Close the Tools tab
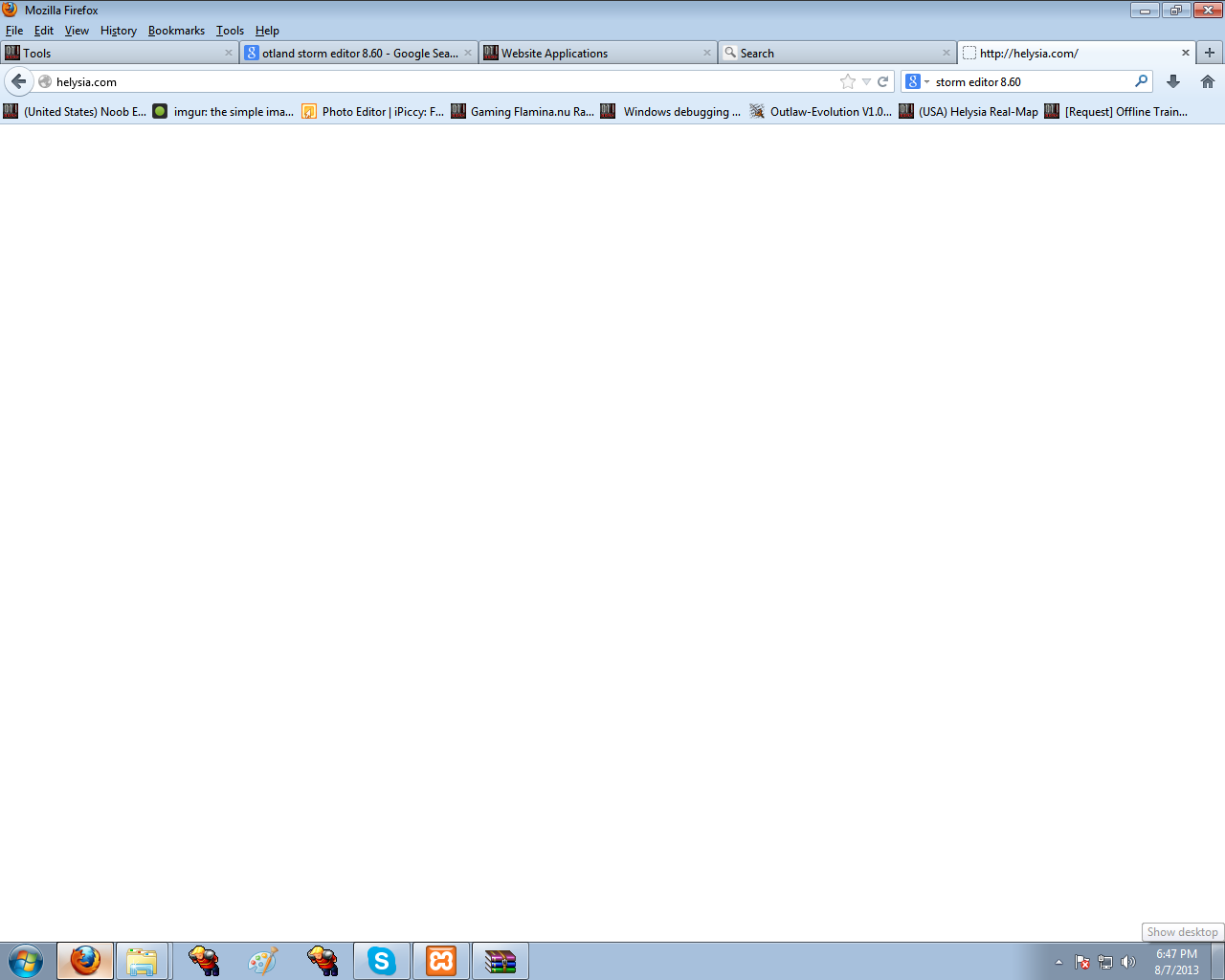The image size is (1225, 980). point(229,53)
